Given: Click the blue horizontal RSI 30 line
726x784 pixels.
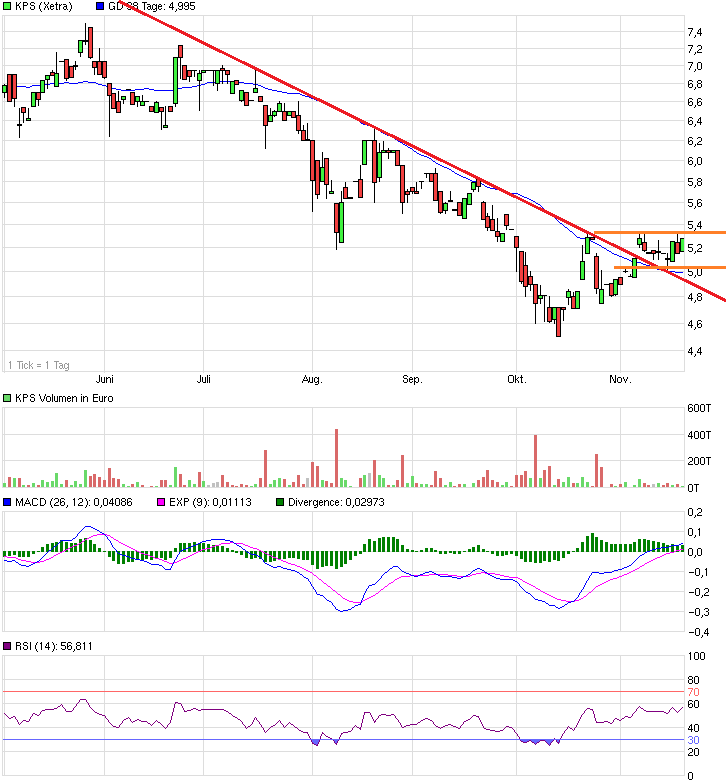Looking at the screenshot, I should [x=343, y=740].
